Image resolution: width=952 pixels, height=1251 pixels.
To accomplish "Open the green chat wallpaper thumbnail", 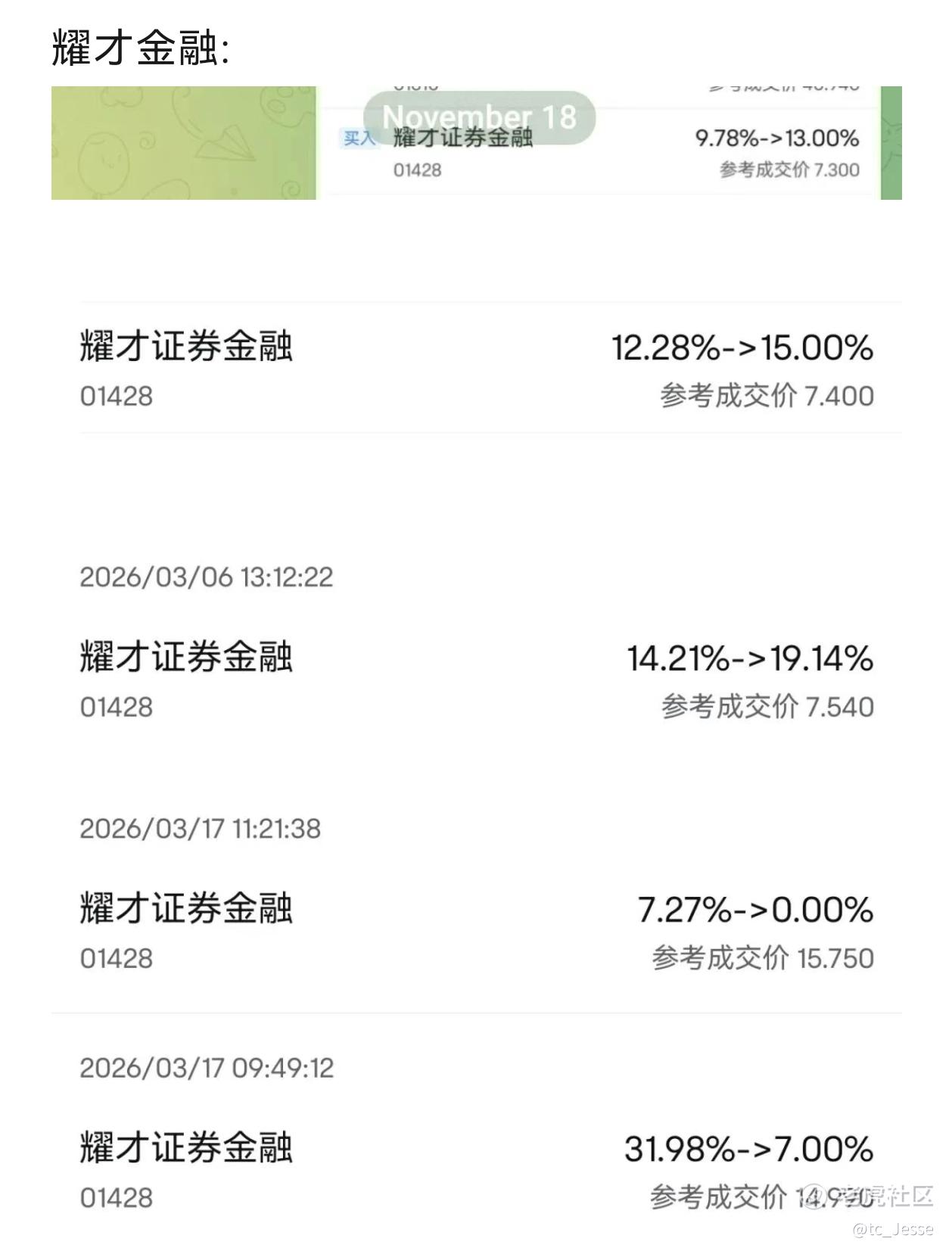I will coord(184,143).
